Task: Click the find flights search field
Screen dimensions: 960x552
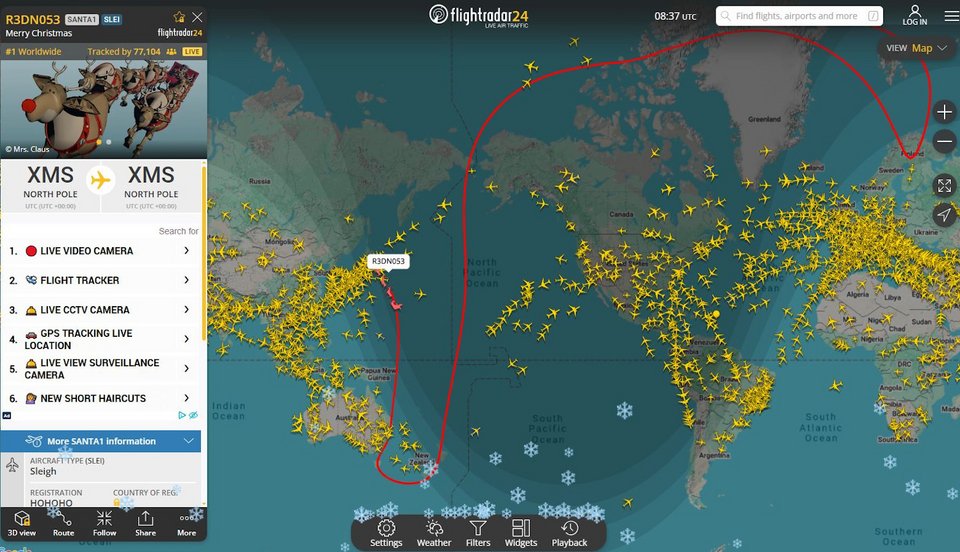Action: pos(797,16)
